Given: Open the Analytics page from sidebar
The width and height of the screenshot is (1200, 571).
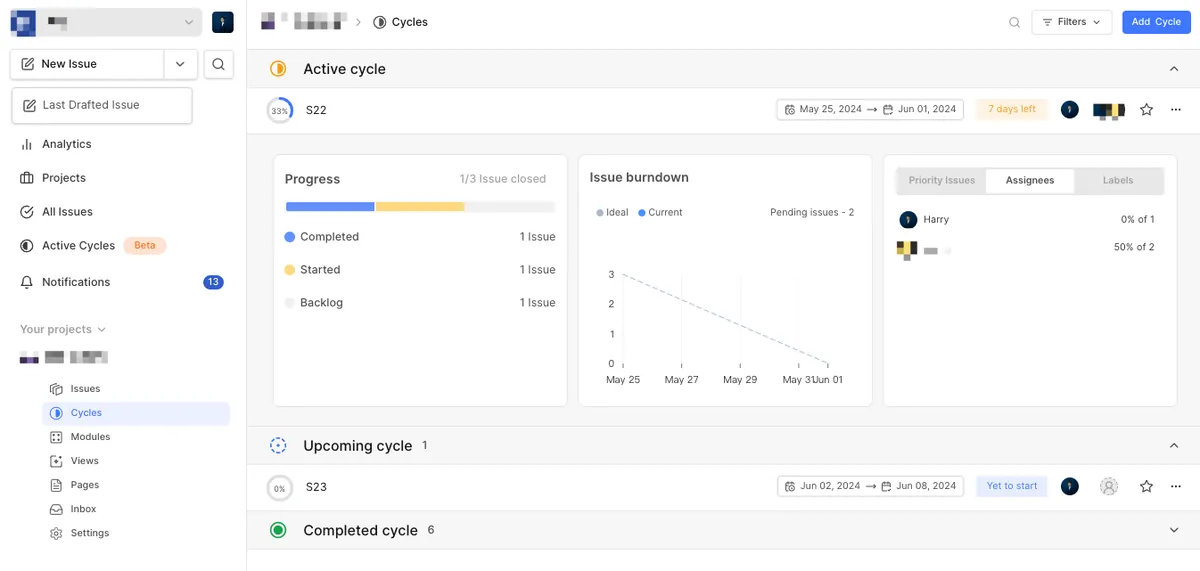Looking at the screenshot, I should (x=66, y=144).
